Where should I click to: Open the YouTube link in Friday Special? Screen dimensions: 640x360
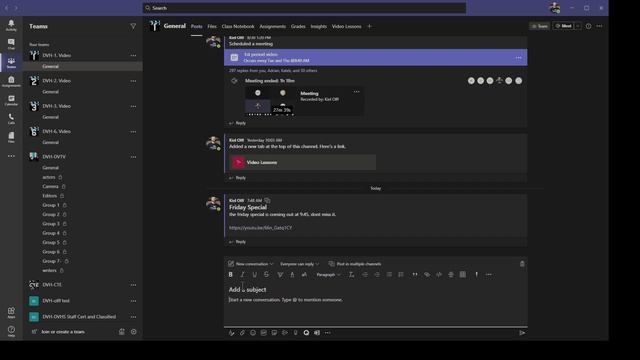[x=260, y=228]
